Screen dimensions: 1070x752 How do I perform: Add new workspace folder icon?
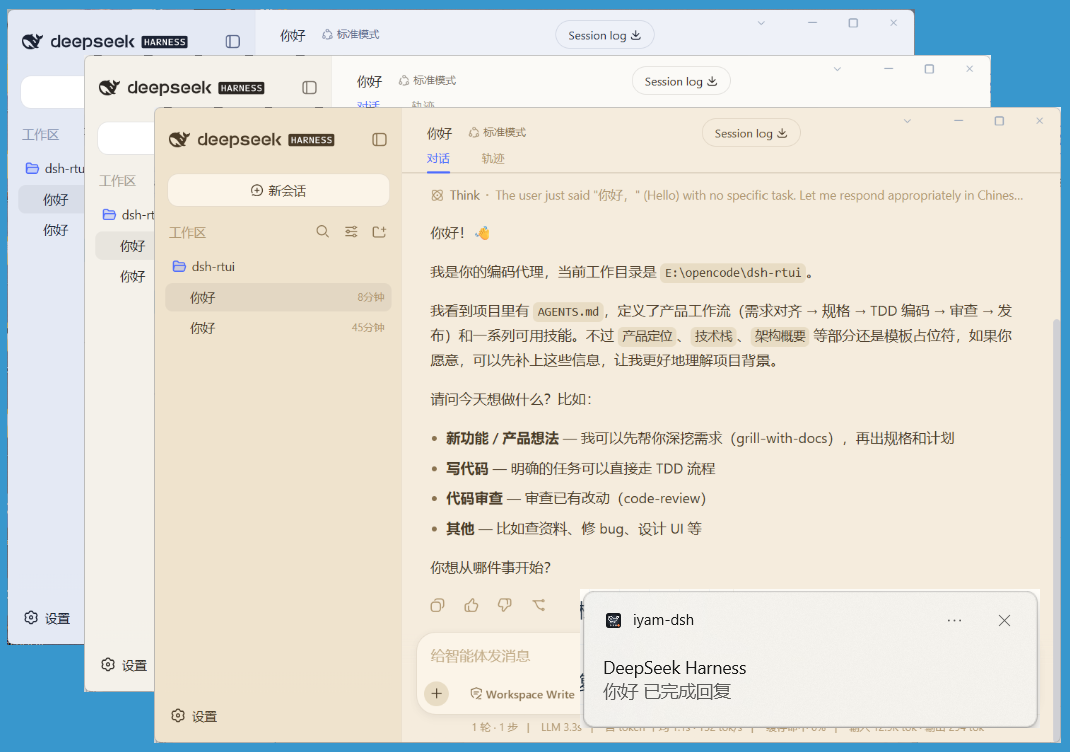click(379, 232)
